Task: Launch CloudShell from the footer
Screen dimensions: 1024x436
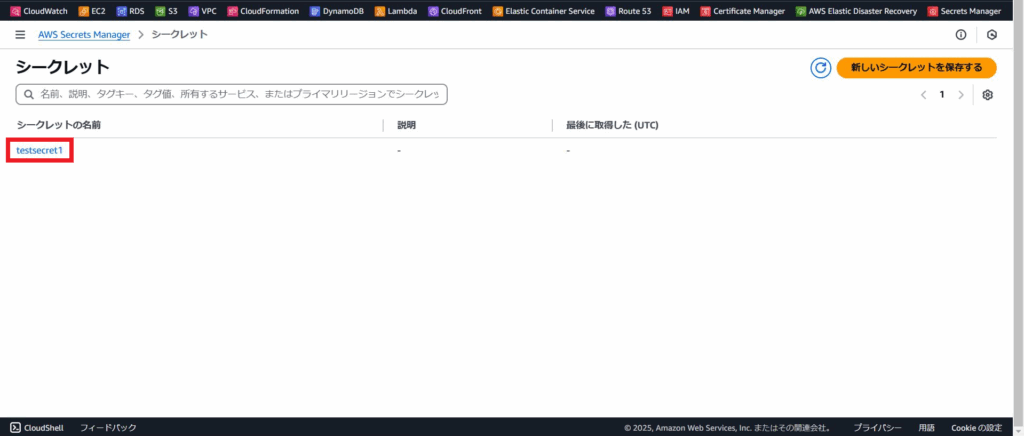Action: (x=37, y=427)
